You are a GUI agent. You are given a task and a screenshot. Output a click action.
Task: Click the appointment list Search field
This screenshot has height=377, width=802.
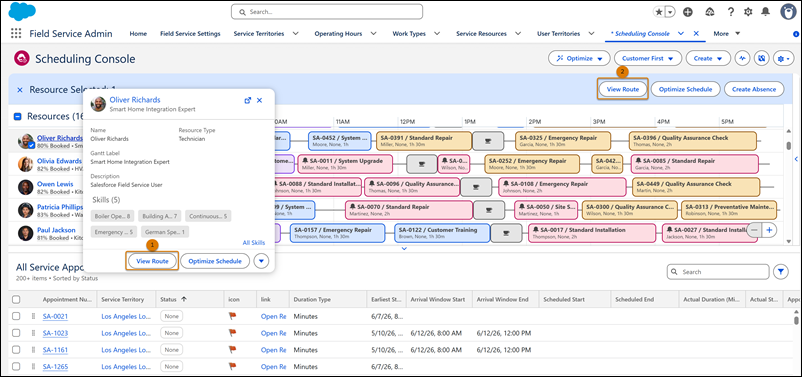click(718, 272)
